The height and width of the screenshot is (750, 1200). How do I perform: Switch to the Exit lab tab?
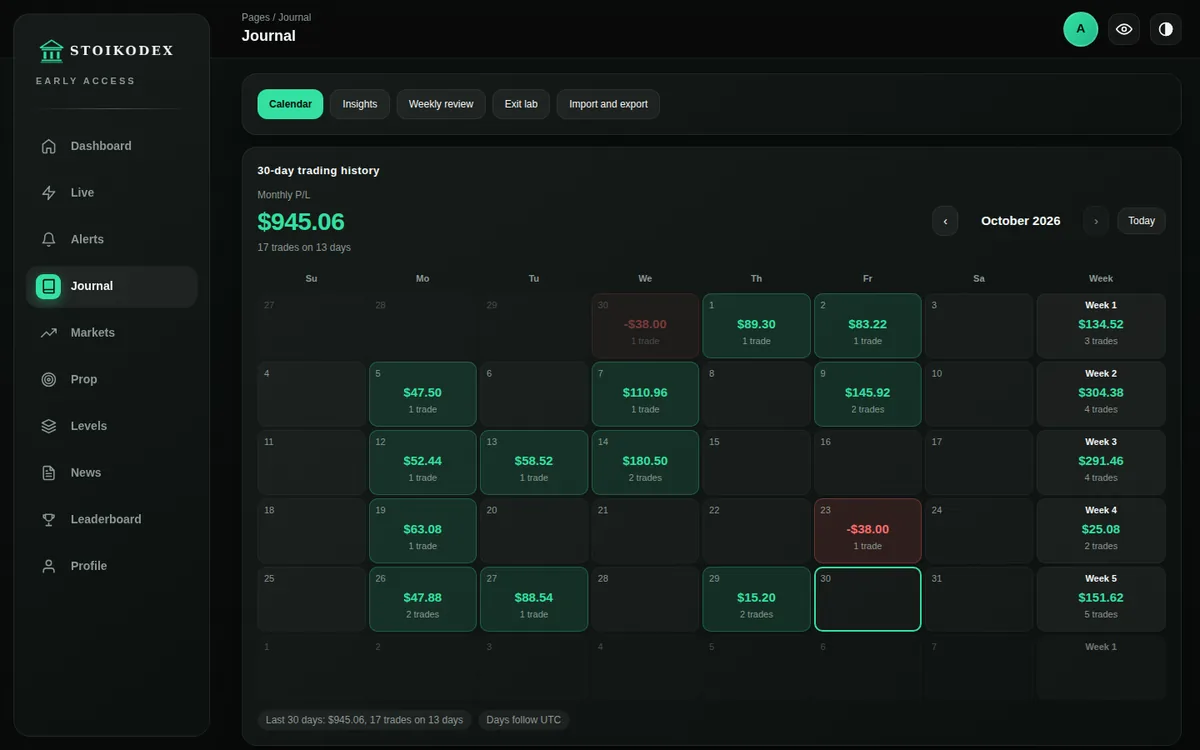(521, 104)
